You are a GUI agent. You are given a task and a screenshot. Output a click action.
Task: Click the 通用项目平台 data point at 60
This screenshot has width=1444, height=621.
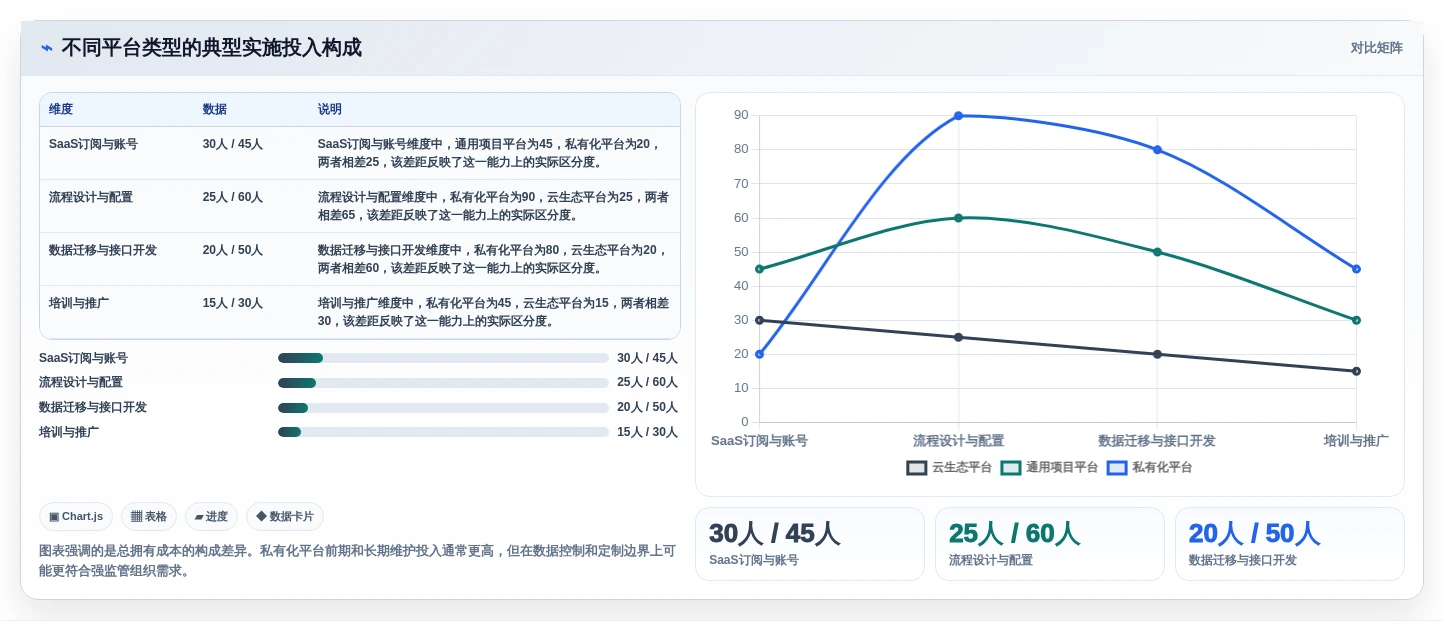[958, 218]
